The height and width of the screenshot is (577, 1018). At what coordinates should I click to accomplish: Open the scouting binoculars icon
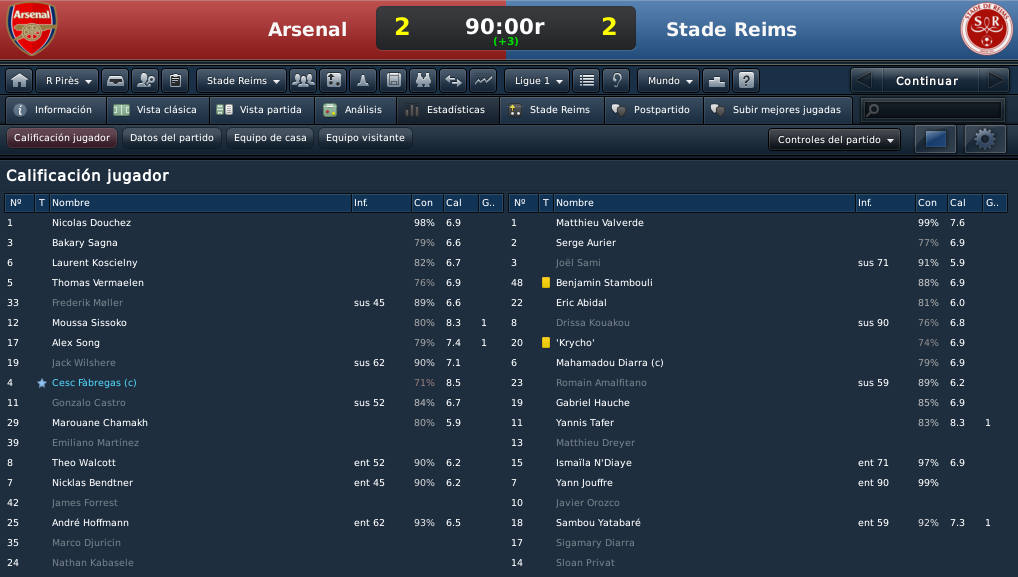[x=423, y=80]
